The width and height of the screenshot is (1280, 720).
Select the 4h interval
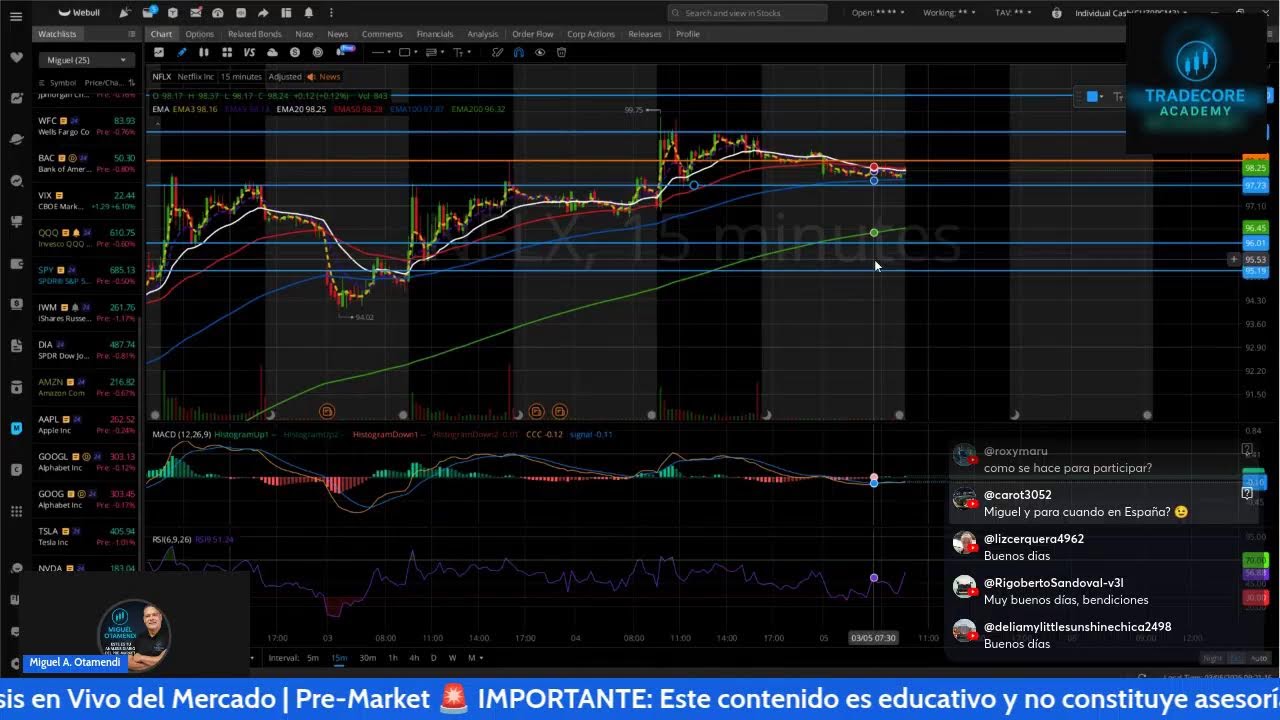[x=414, y=658]
